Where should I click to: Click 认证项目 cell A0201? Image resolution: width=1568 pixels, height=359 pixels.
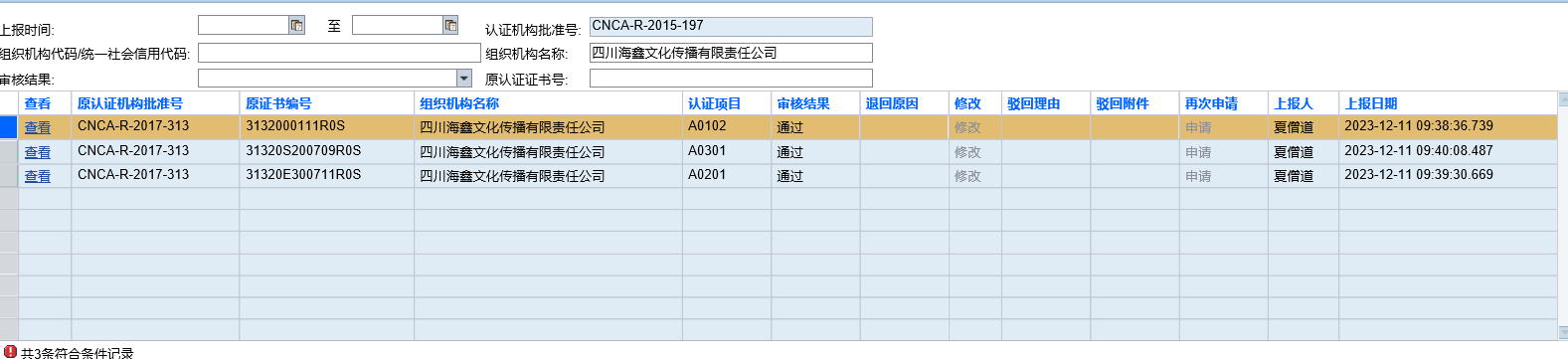[x=727, y=175]
